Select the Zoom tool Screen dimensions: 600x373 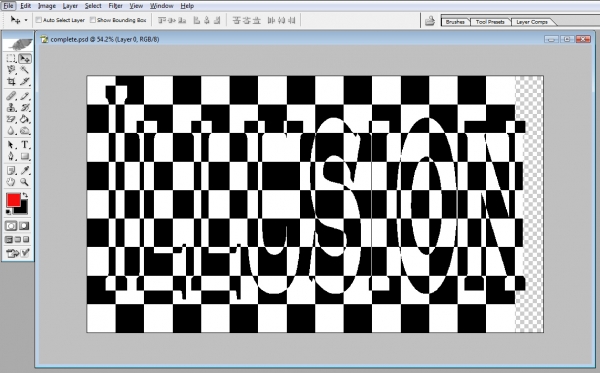point(24,182)
